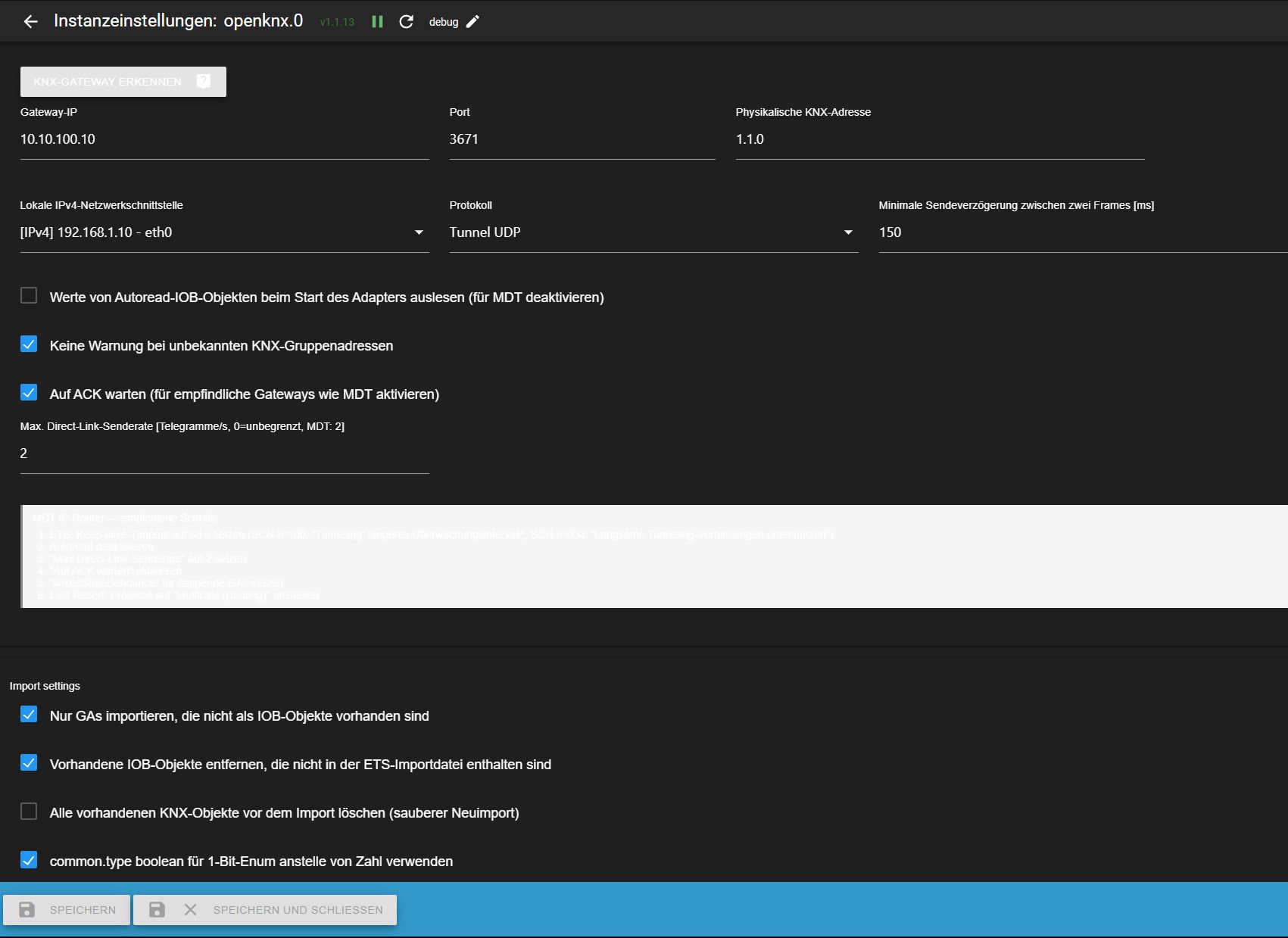Edit the Physikalische KNX-Adresse field

click(x=940, y=139)
